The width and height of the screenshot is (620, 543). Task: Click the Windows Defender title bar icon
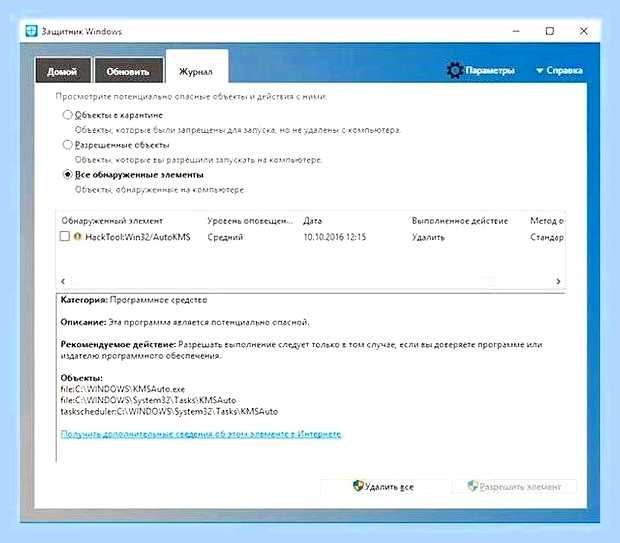point(31,31)
